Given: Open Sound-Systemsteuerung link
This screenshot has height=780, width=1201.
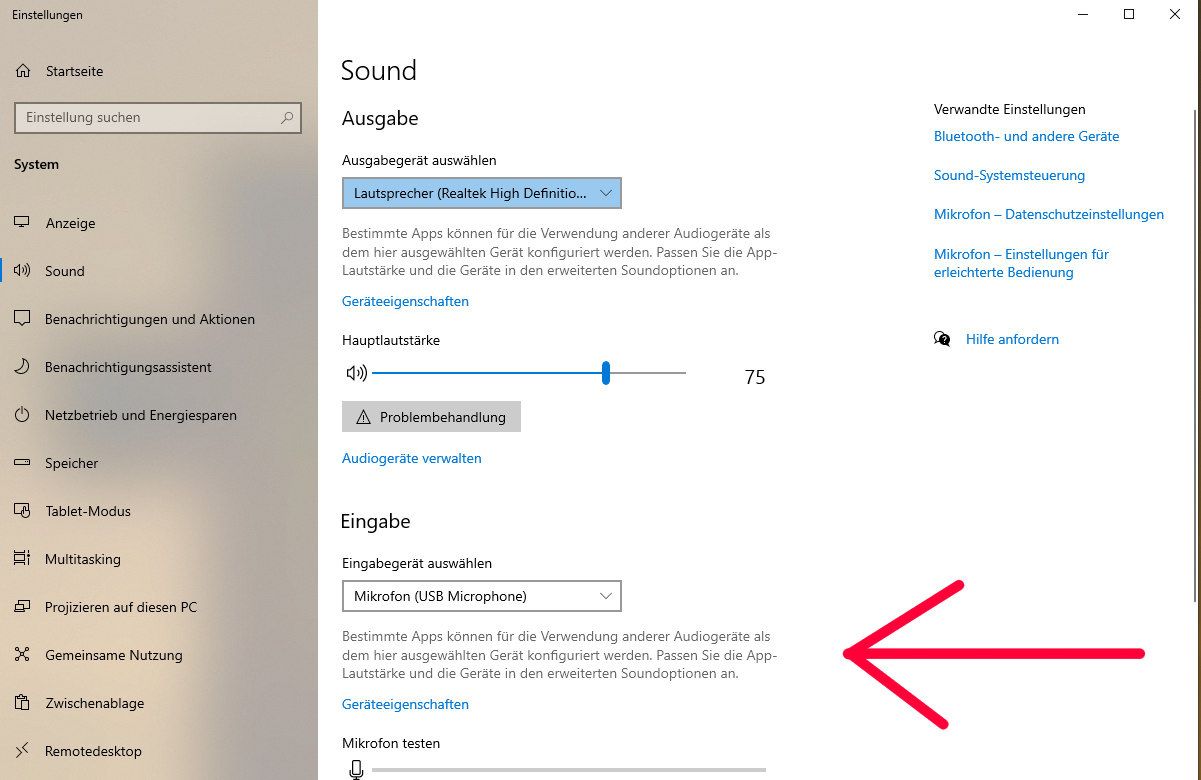Looking at the screenshot, I should pyautogui.click(x=1009, y=175).
